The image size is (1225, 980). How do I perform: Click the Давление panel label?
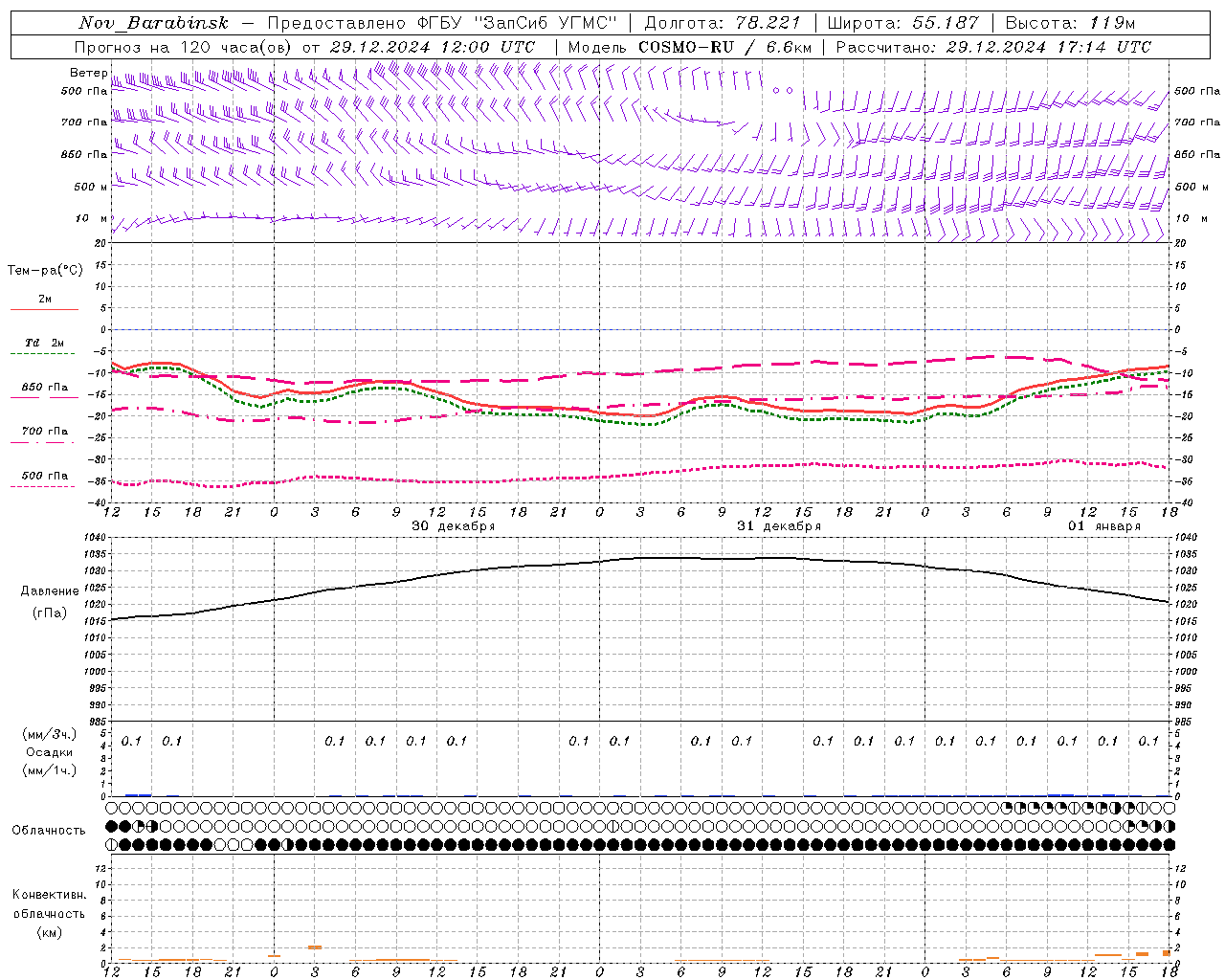click(49, 591)
